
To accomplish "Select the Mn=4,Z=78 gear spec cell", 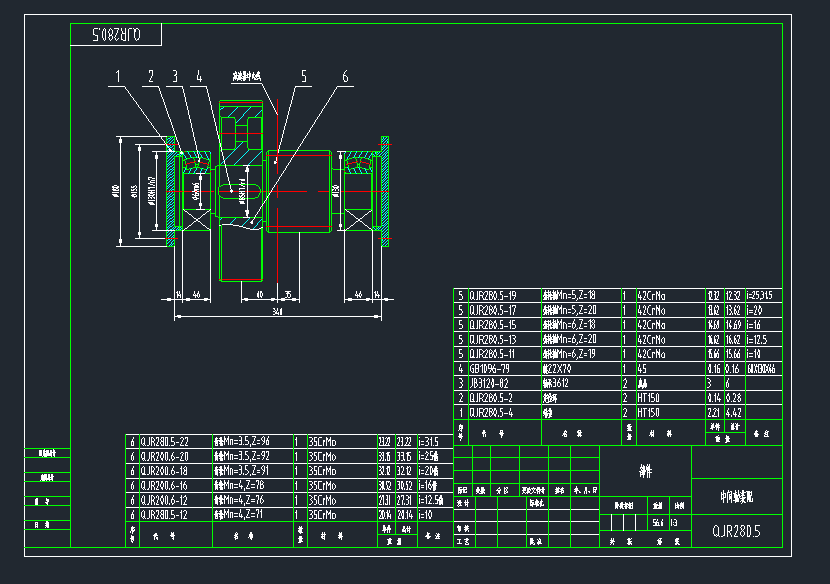I will (x=252, y=486).
